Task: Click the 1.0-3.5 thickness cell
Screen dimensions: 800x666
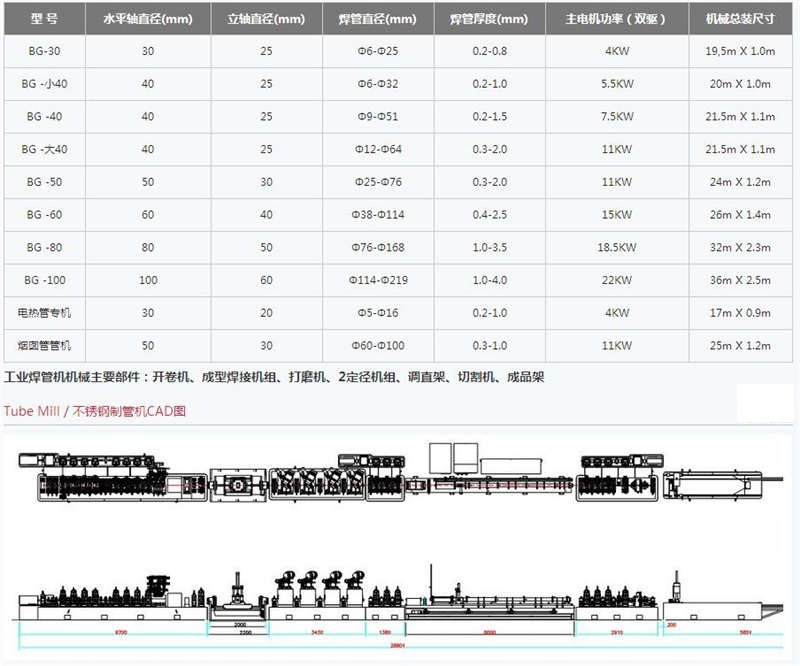Action: pyautogui.click(x=489, y=248)
